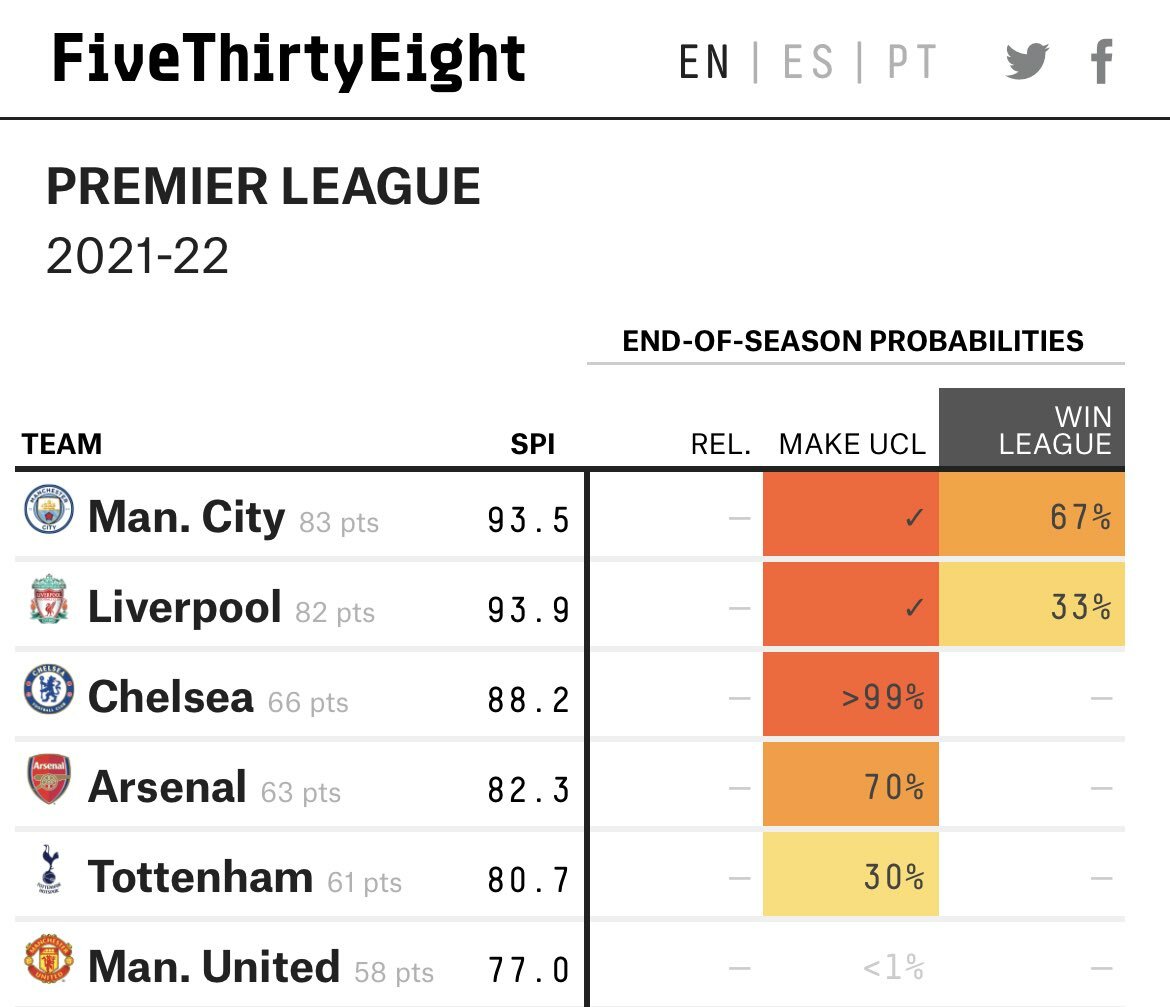Open the FiveThirtyEight home logo
Viewport: 1170px width, 1007px height.
(x=289, y=59)
